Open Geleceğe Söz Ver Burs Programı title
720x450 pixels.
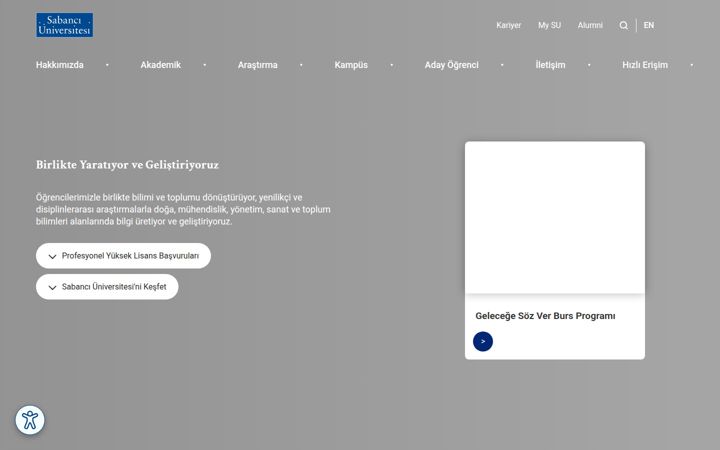tap(545, 316)
